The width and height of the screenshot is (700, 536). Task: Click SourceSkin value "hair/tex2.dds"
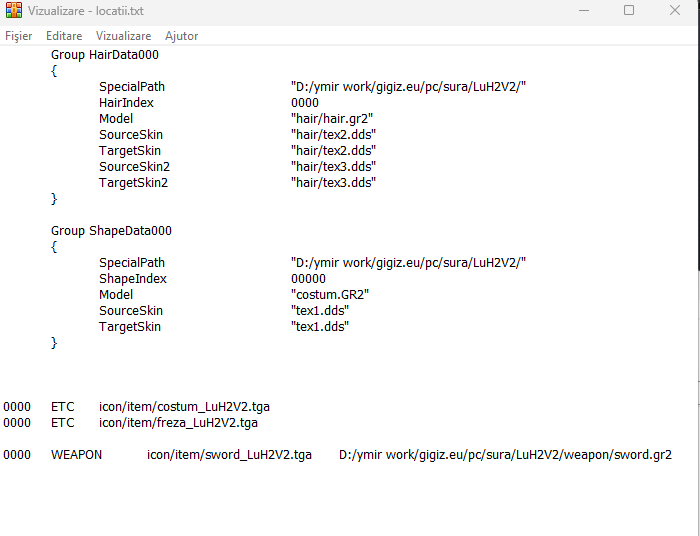coord(333,135)
